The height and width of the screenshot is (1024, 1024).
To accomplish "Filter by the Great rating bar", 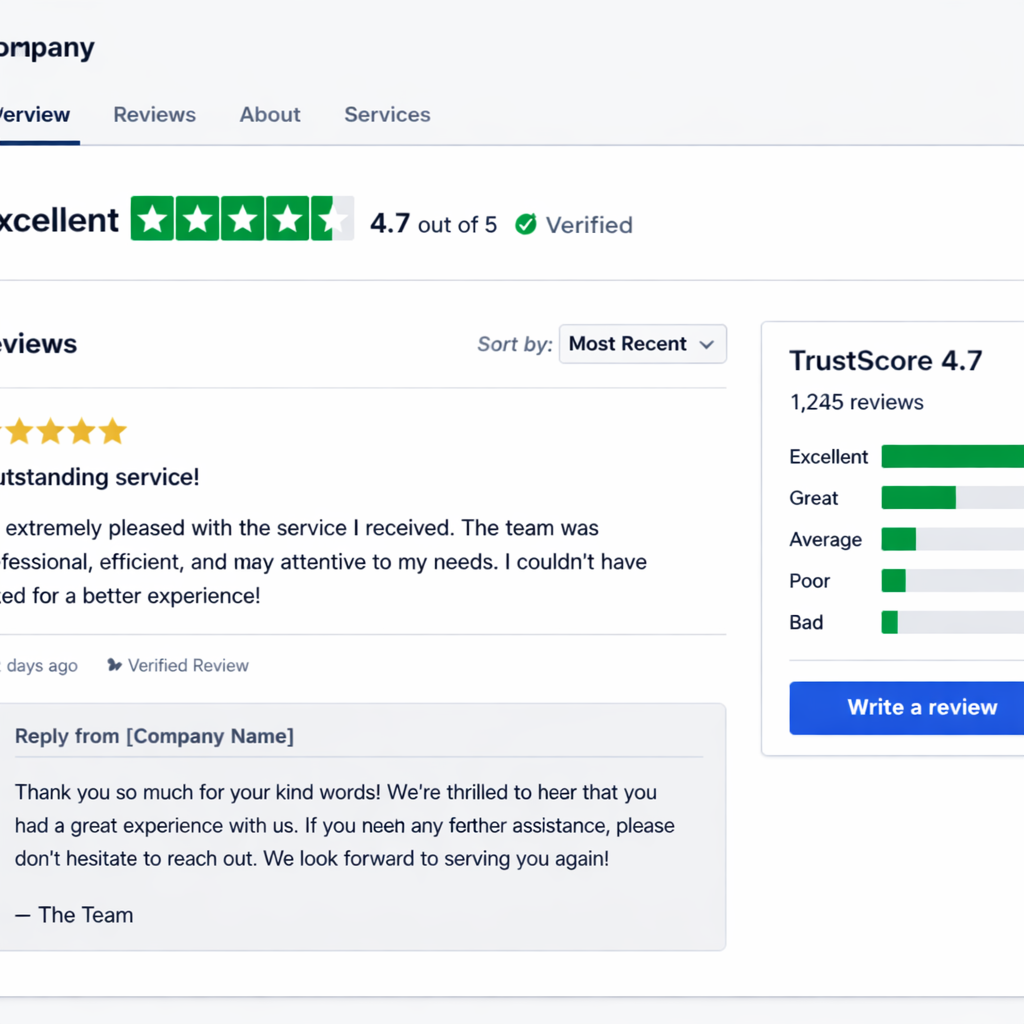I will coord(952,498).
